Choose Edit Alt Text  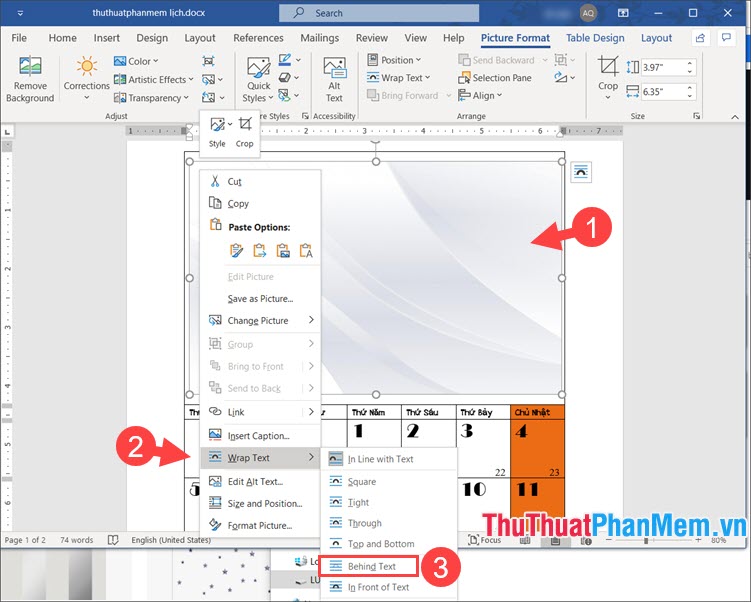click(x=260, y=482)
